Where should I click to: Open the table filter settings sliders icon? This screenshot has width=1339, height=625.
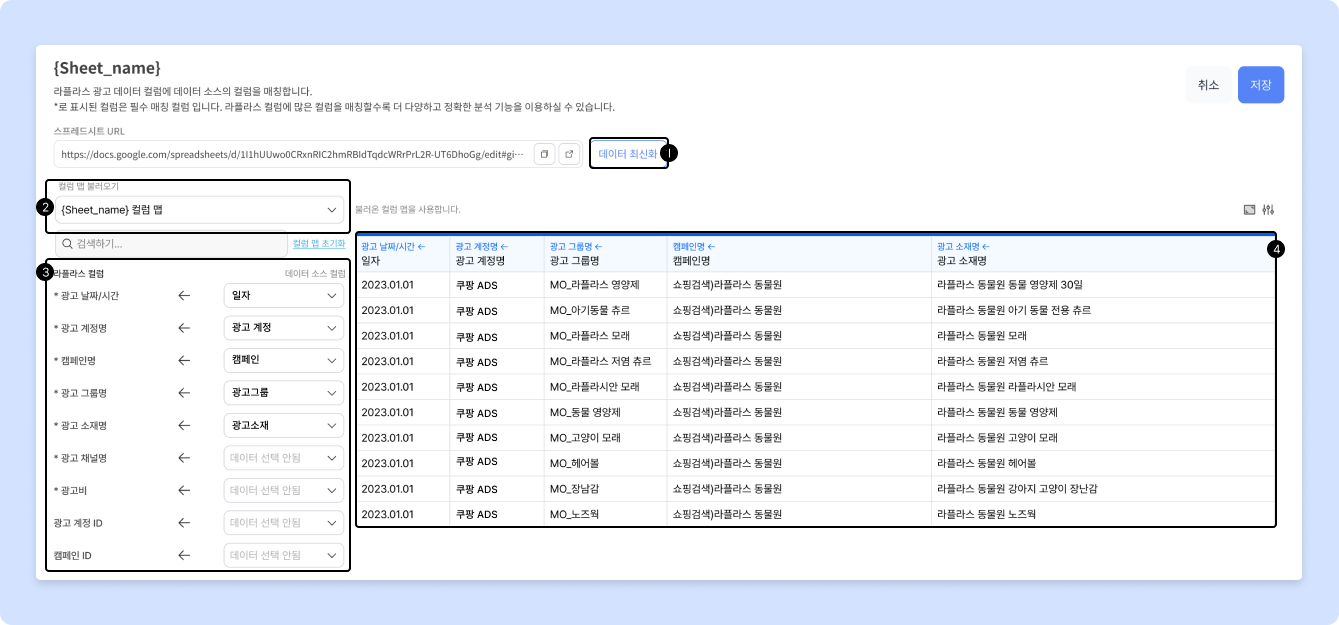click(x=1269, y=210)
